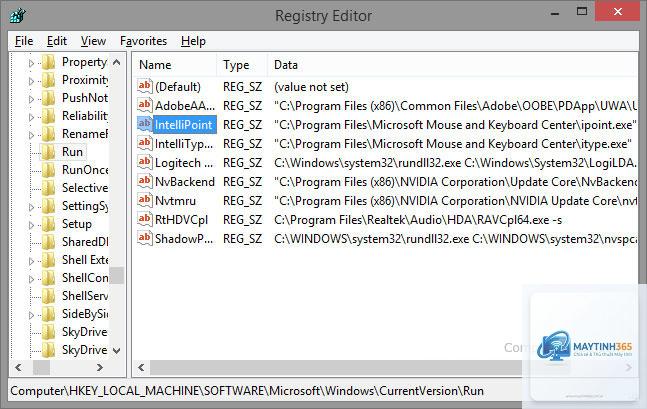The width and height of the screenshot is (647, 409).
Task: Click the string value icon beside NvBackend
Action: 144,181
